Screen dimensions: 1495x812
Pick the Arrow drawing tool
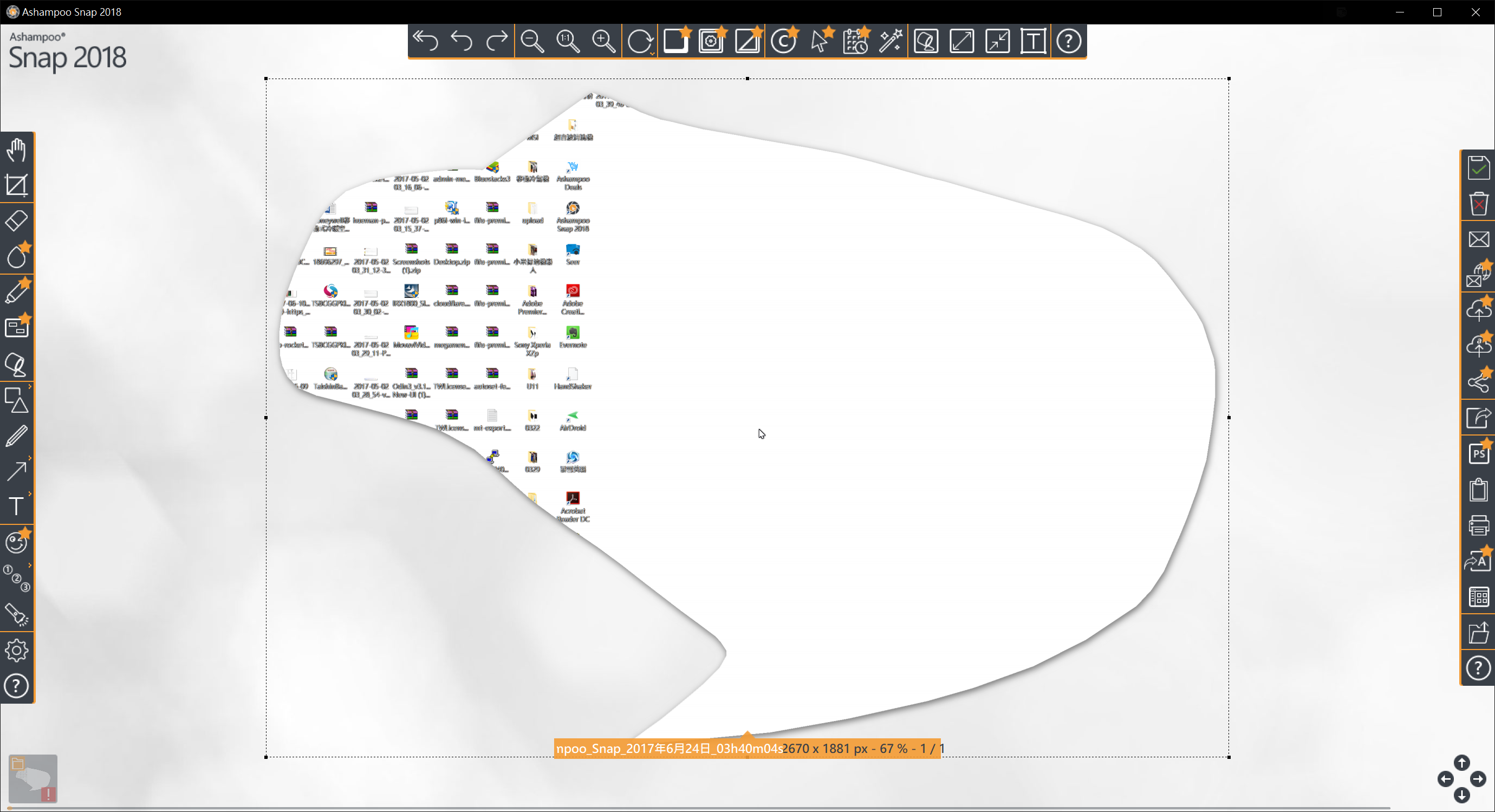pyautogui.click(x=16, y=471)
